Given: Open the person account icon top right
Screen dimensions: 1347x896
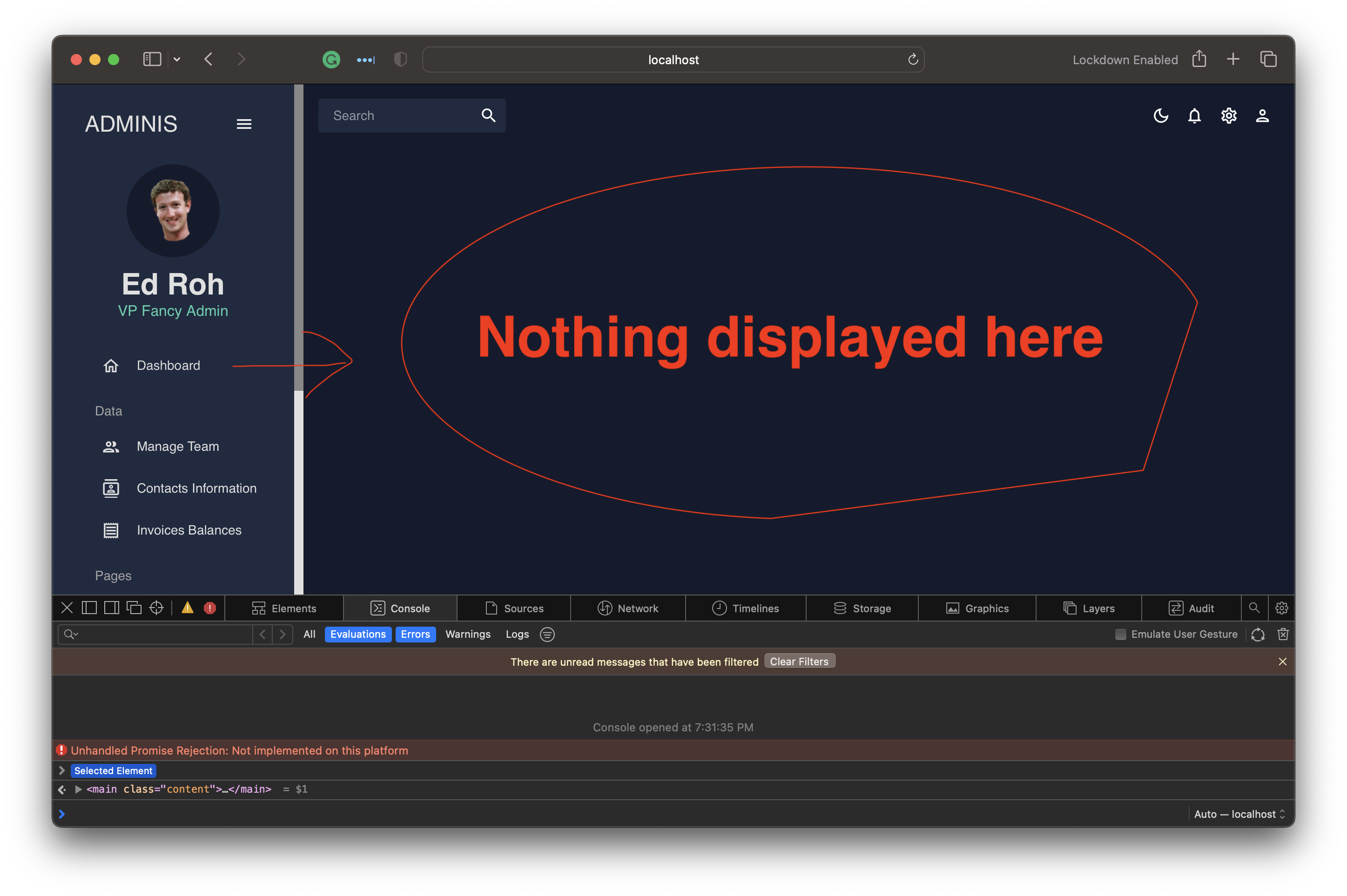Looking at the screenshot, I should click(1262, 115).
